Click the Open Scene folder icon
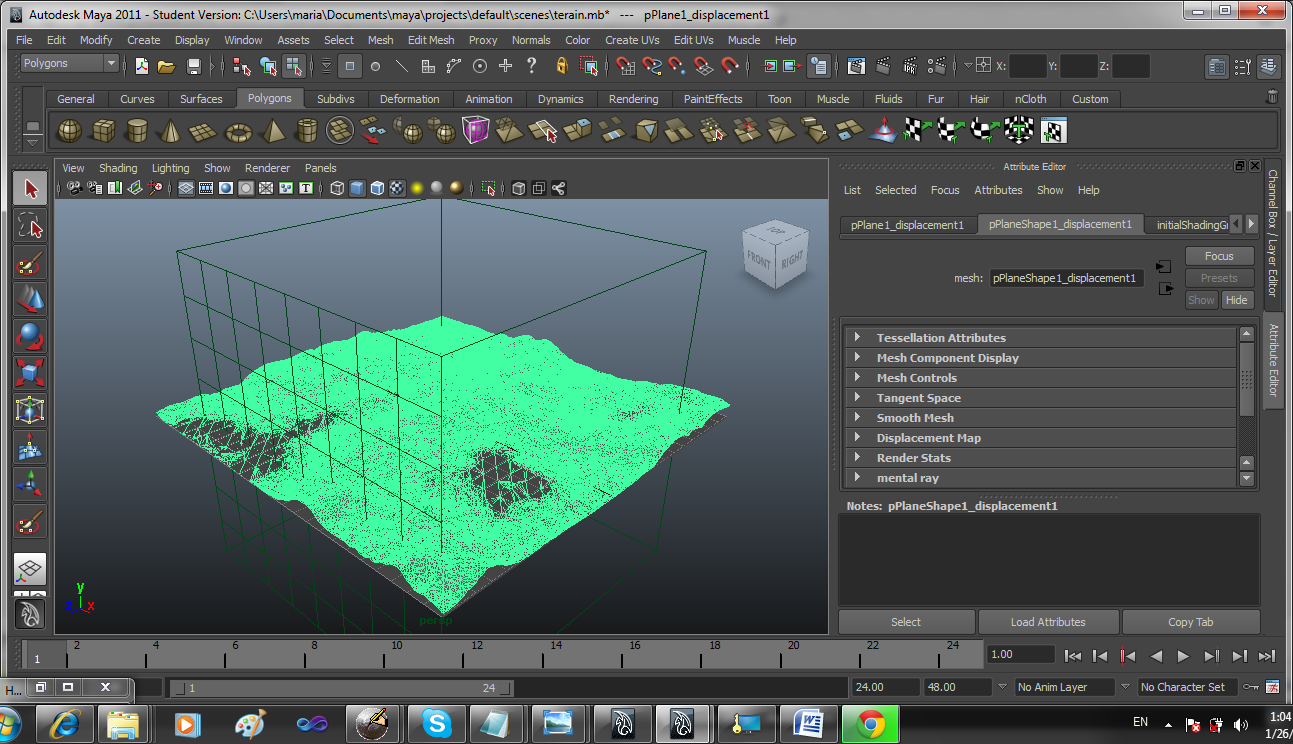 167,66
